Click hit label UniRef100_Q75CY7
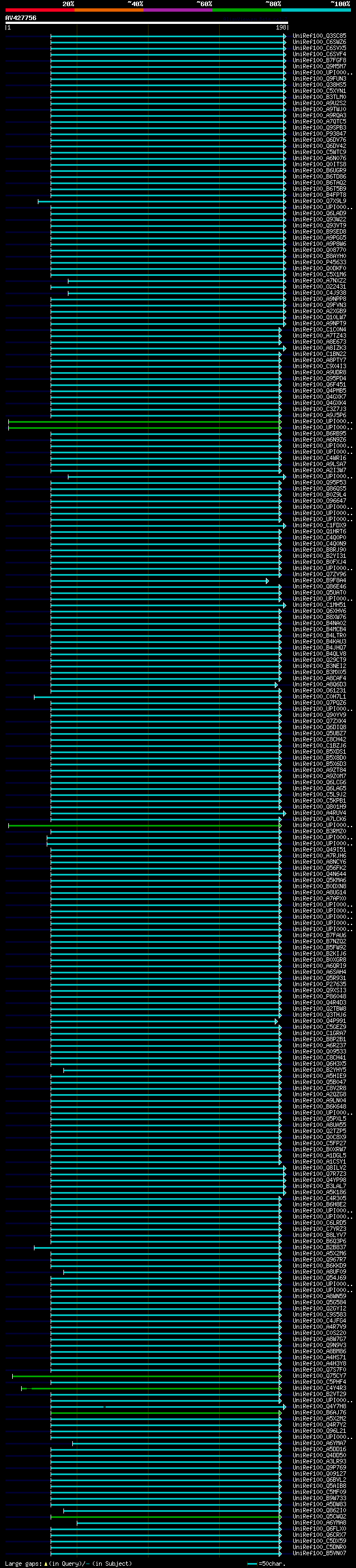 [x=319, y=1376]
